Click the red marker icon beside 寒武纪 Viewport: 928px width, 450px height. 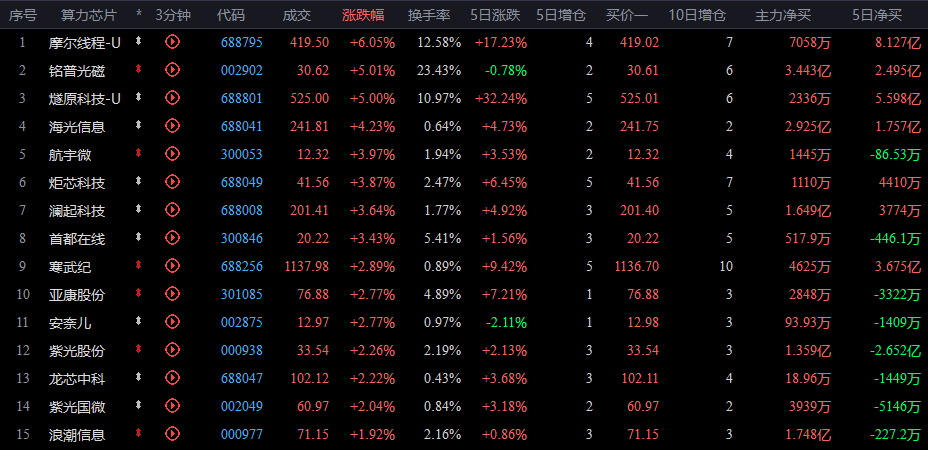(139, 266)
